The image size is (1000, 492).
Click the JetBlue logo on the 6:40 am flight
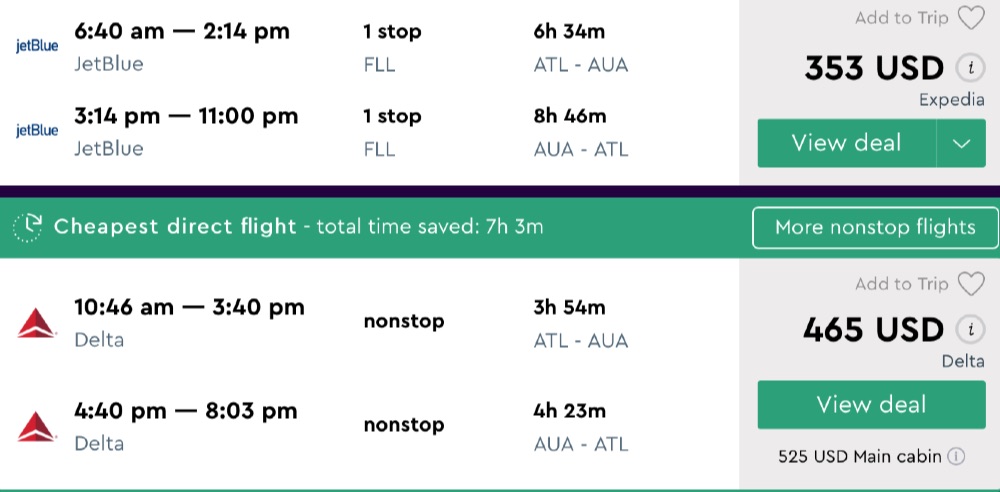(x=38, y=46)
